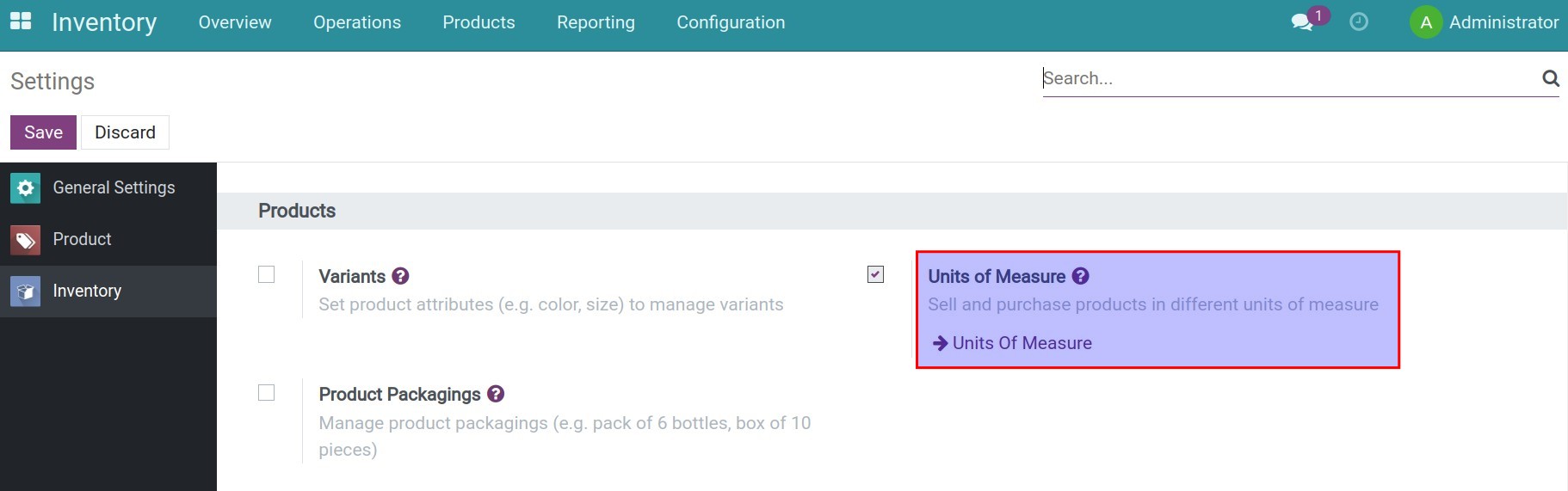Open the Reporting menu
Viewport: 1568px width, 491px height.
[x=596, y=22]
